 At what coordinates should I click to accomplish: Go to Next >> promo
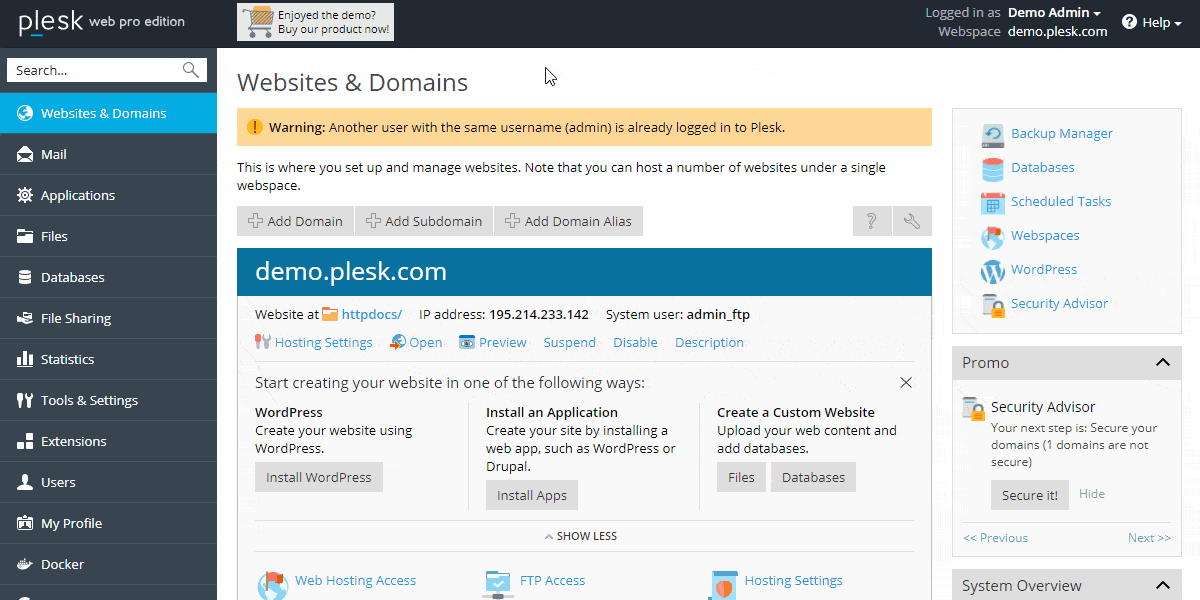1149,538
